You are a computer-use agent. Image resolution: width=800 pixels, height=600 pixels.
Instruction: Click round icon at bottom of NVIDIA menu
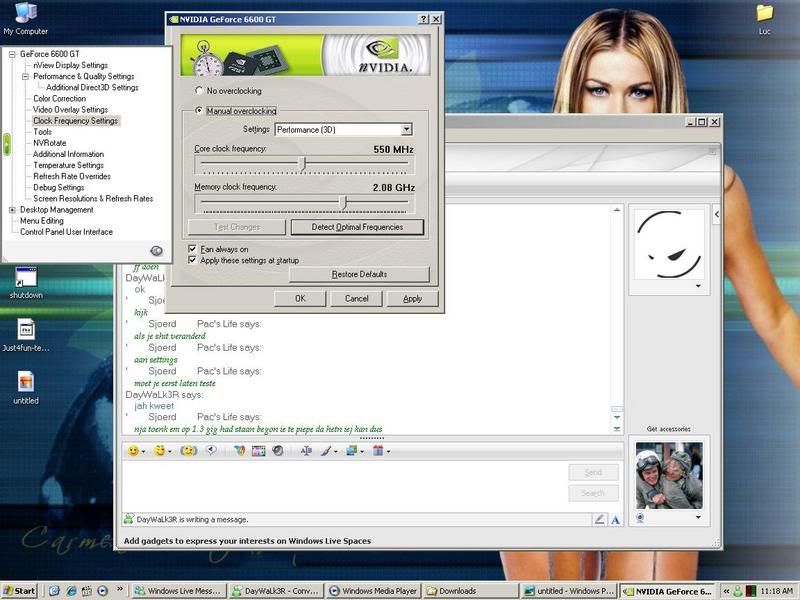tap(157, 251)
